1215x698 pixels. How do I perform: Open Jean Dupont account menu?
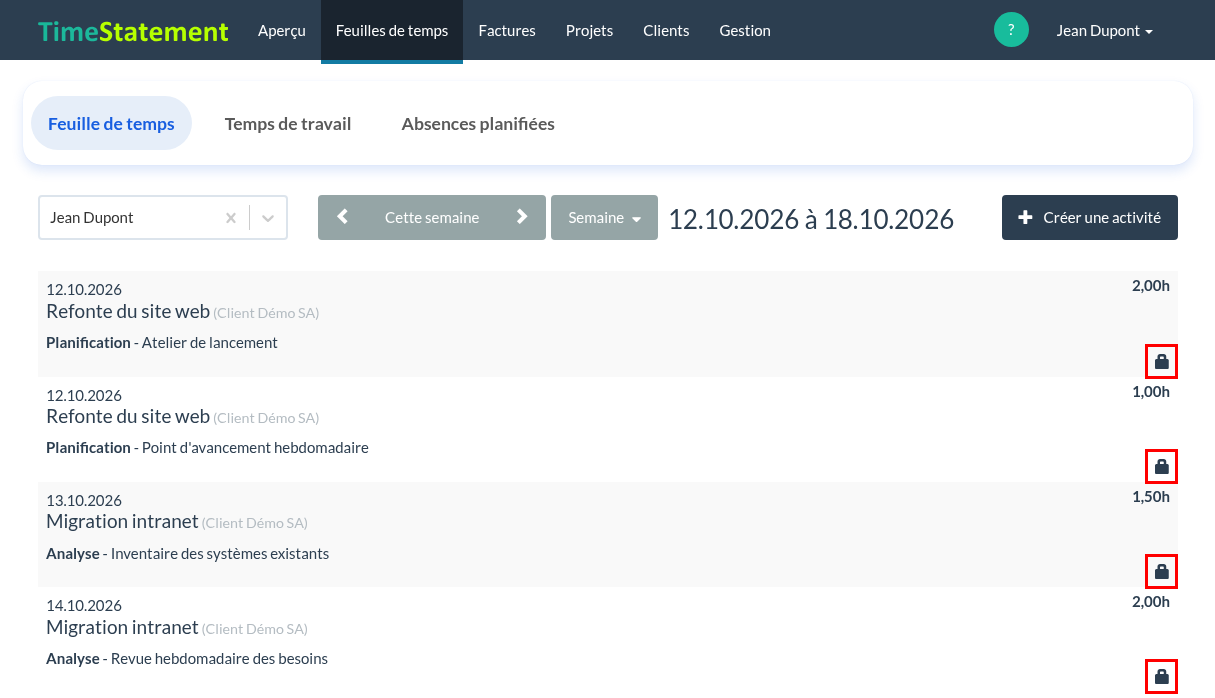click(1105, 30)
